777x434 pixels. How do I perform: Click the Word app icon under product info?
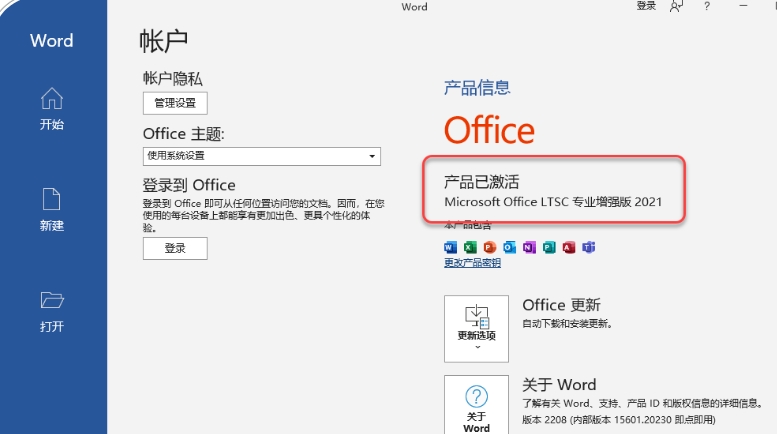[x=450, y=247]
